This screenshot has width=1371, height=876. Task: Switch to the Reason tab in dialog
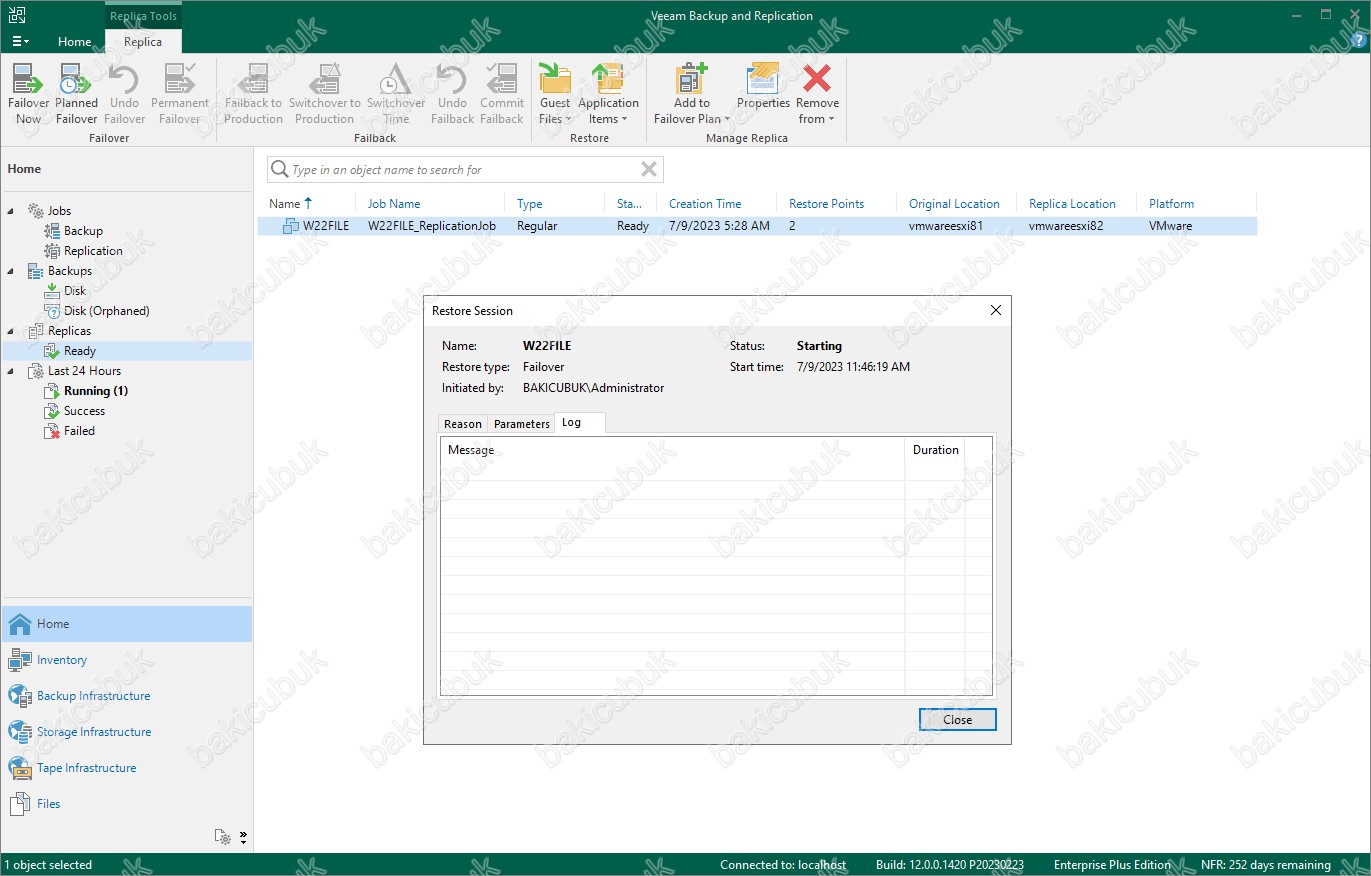pos(463,424)
